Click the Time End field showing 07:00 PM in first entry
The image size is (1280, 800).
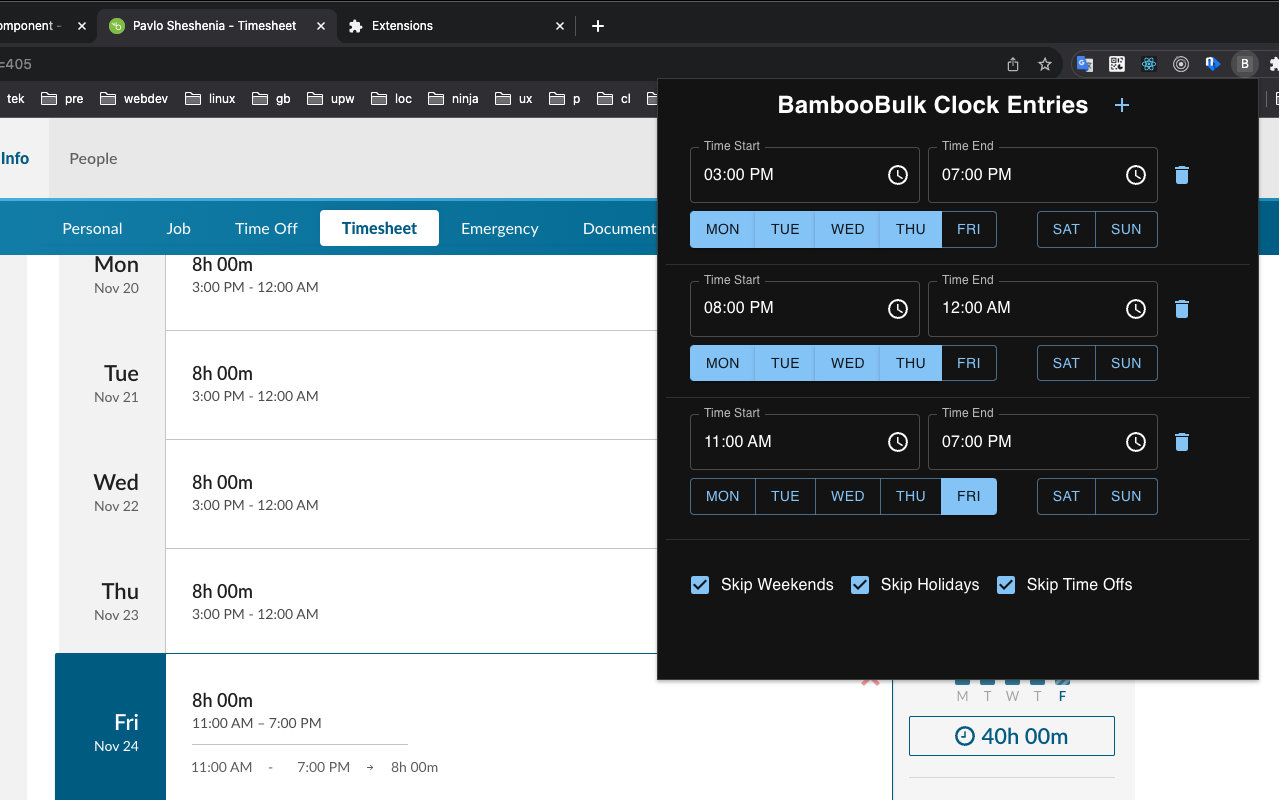tap(1020, 175)
